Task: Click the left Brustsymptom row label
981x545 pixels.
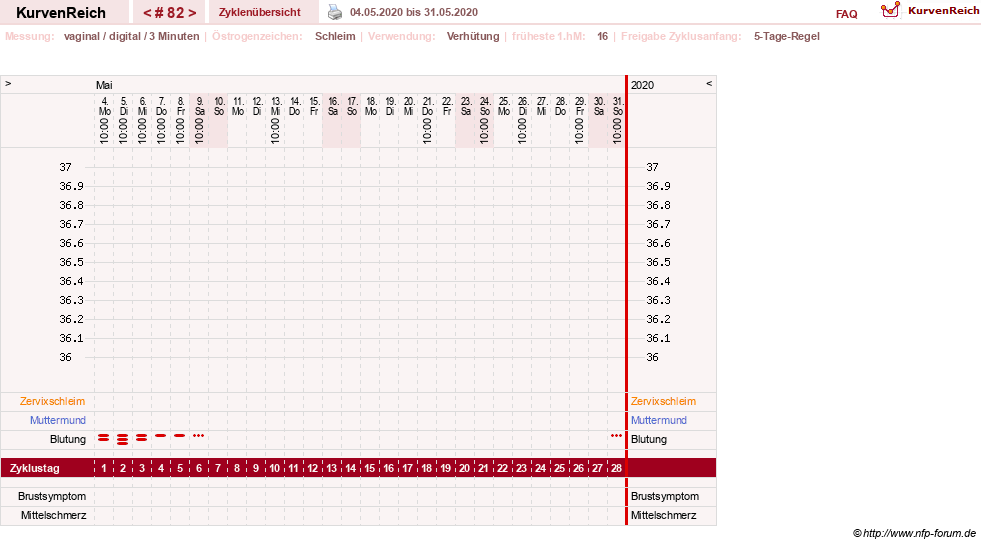Action: (52, 496)
